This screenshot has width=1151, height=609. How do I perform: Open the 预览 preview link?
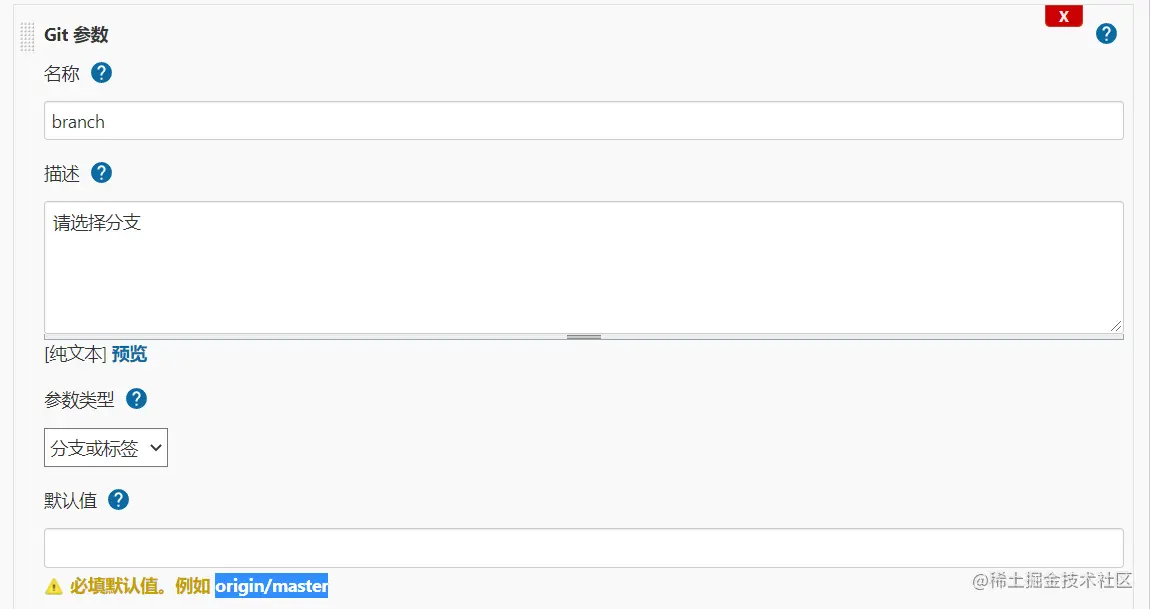[129, 354]
